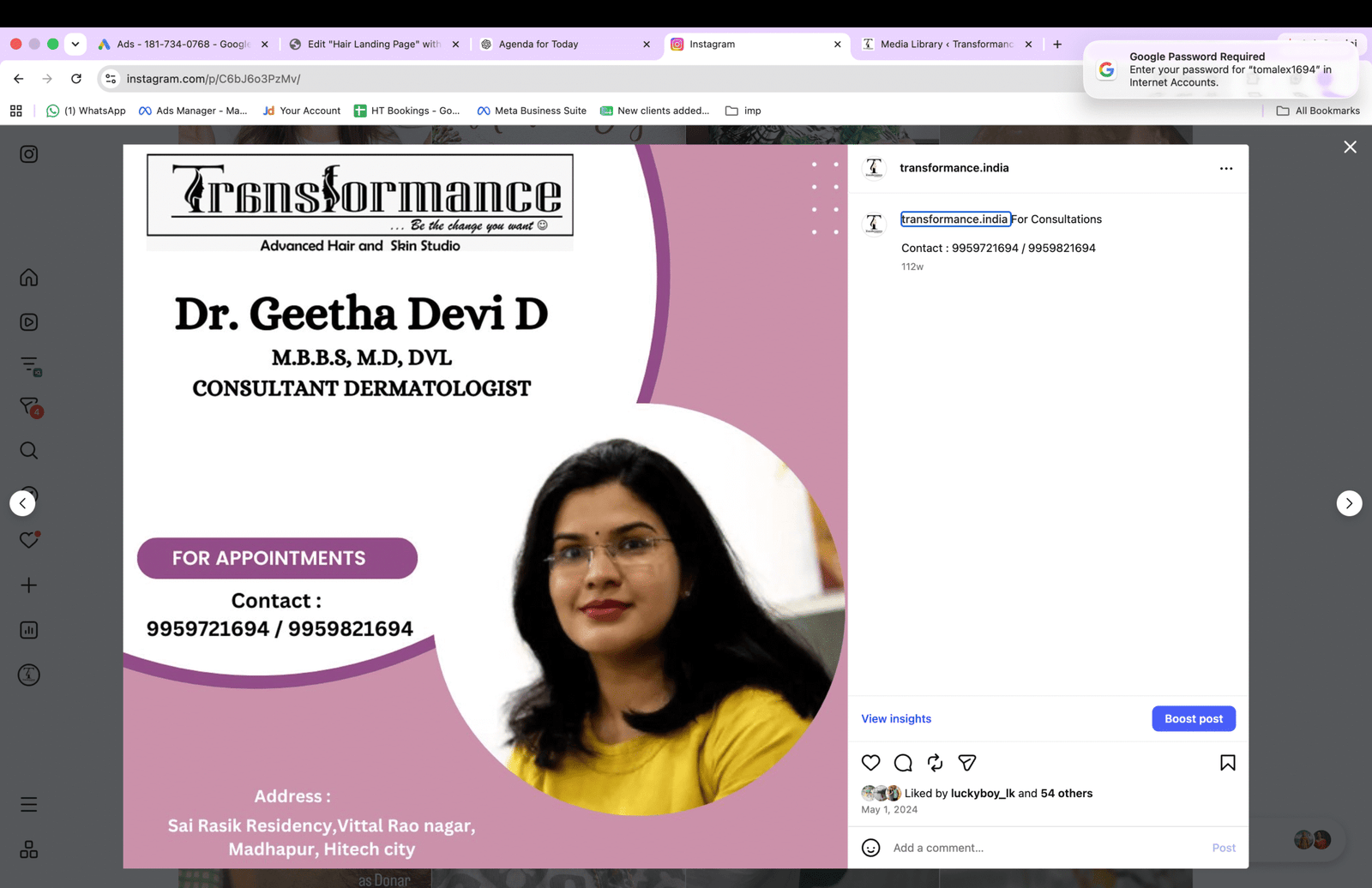The width and height of the screenshot is (1372, 888).
Task: Open Meta Business Suite bookmark
Action: pos(532,111)
